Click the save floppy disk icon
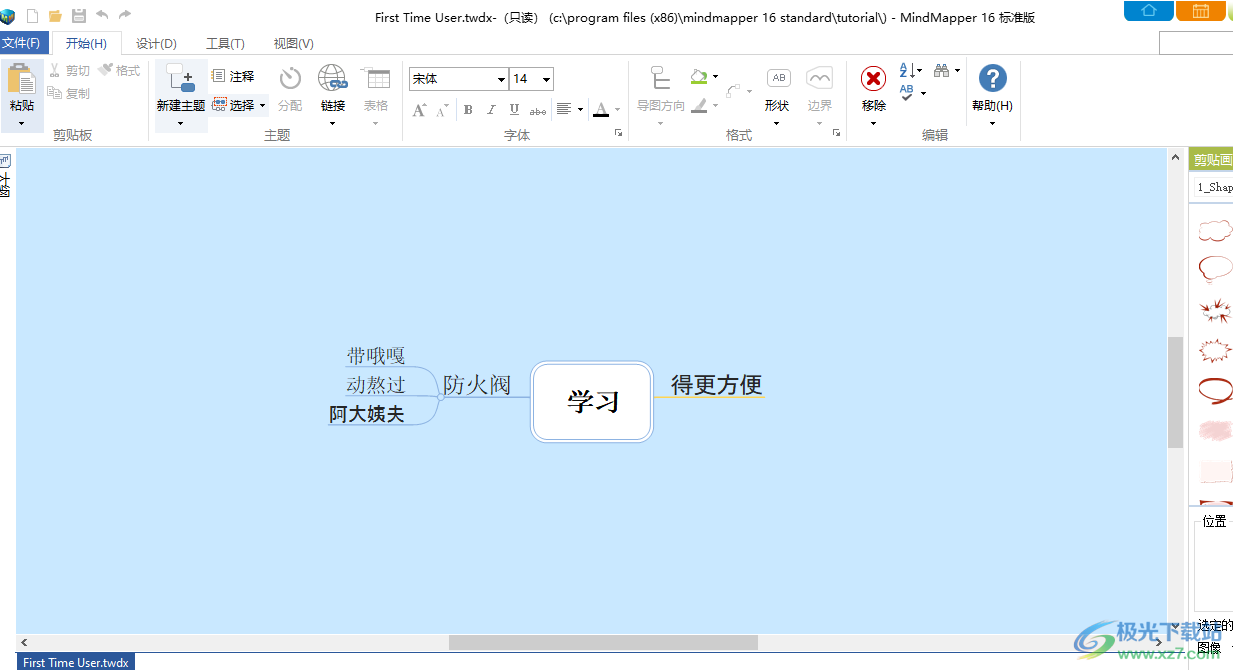This screenshot has height=670, width=1233. pos(78,15)
